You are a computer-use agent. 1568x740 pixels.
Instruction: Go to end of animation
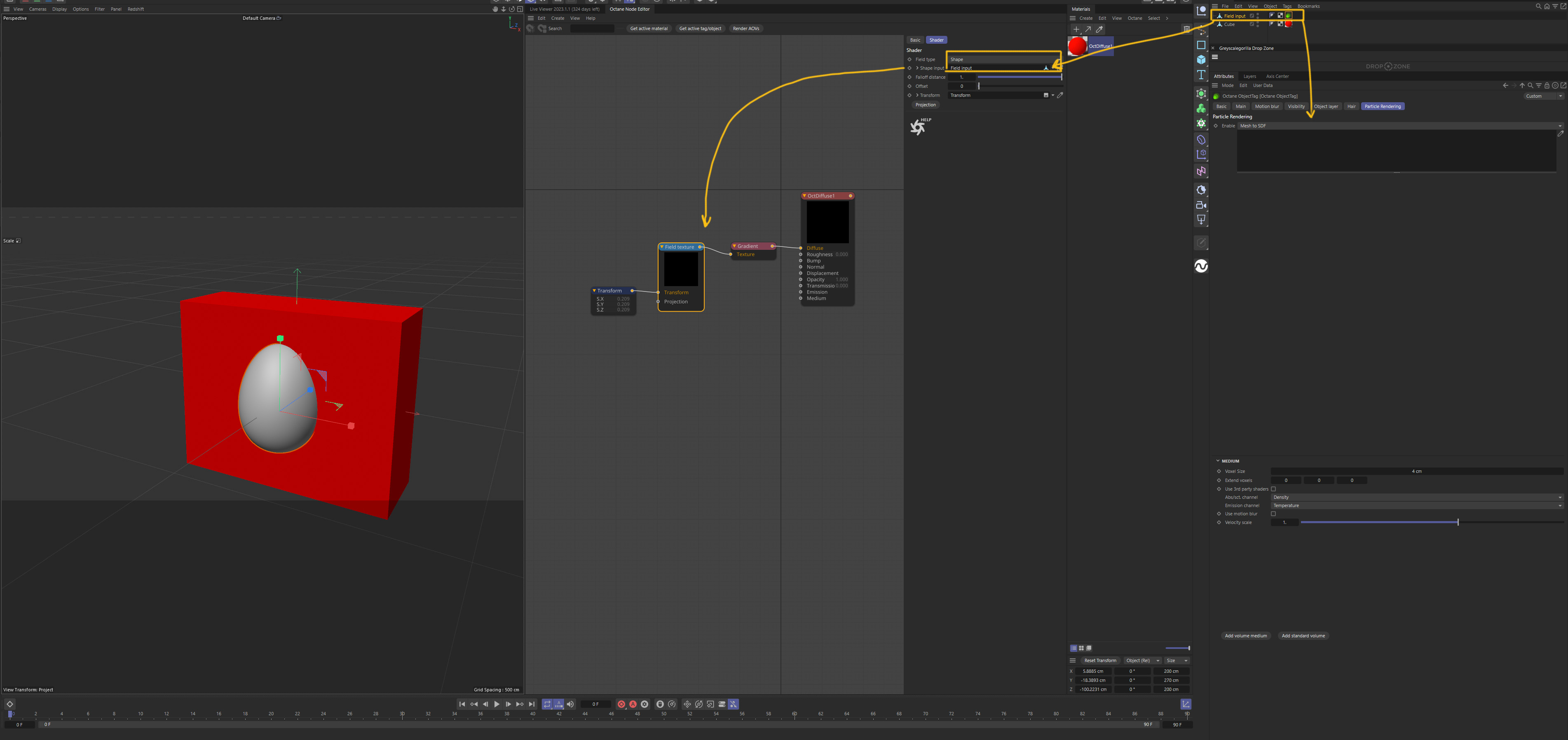pyautogui.click(x=532, y=704)
